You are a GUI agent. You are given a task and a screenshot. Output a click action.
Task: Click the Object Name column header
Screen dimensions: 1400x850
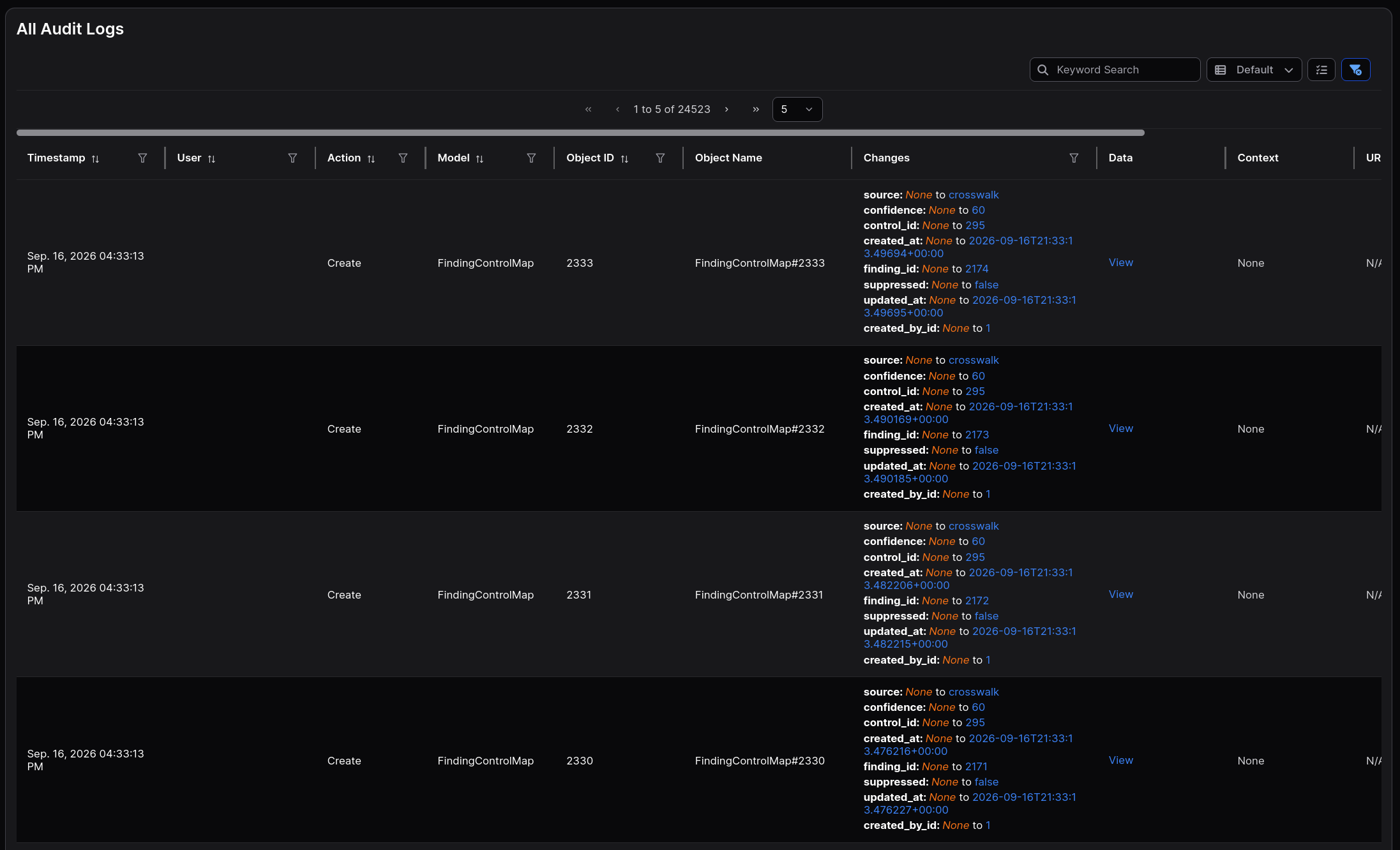(x=728, y=158)
